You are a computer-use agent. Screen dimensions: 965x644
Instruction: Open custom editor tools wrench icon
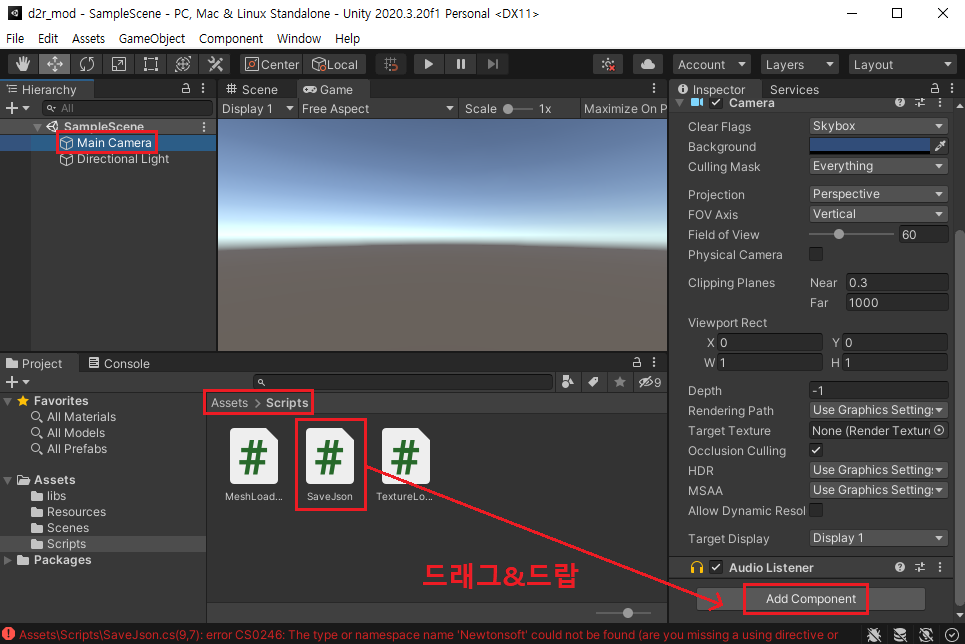pyautogui.click(x=215, y=64)
